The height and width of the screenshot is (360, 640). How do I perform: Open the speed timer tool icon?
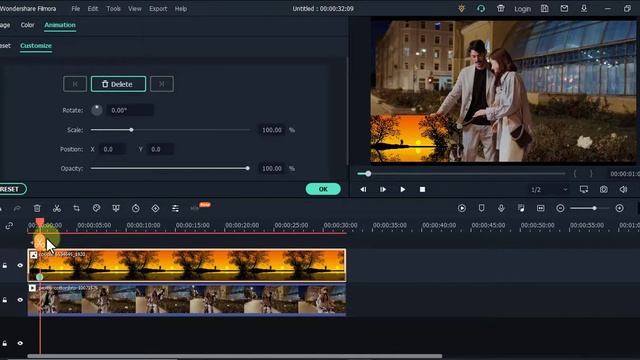[x=136, y=208]
